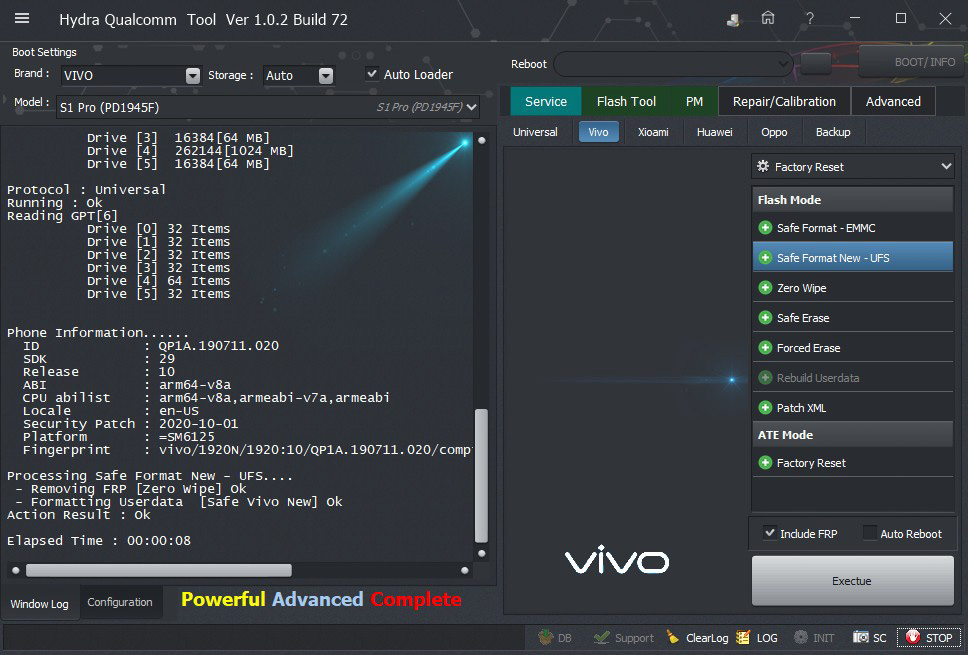Click the BOOT/ INFO button
The image size is (968, 655).
point(912,62)
